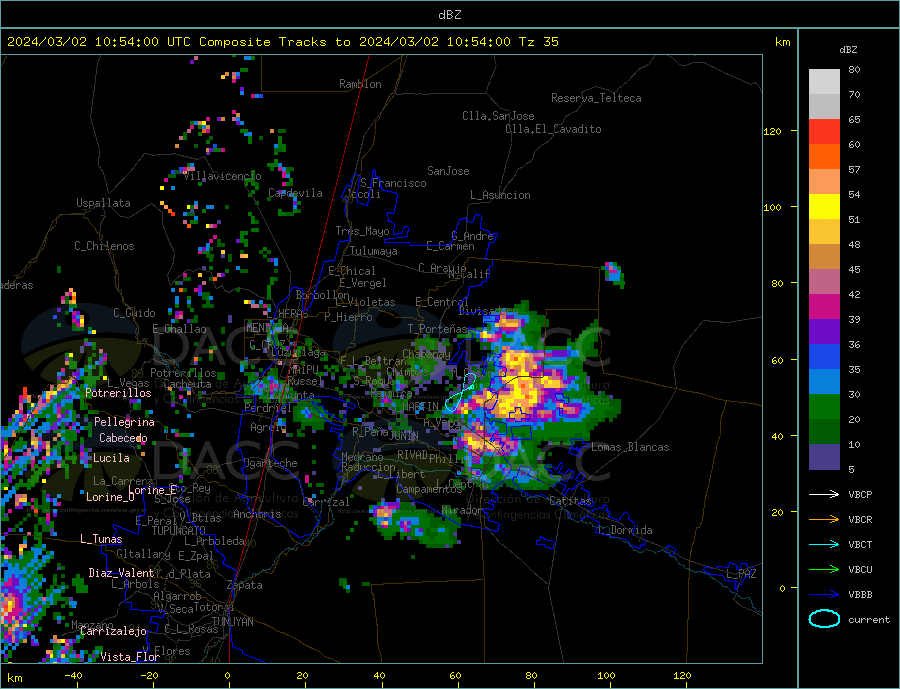
Task: Click the Vista_Flor map label
Action: pos(130,657)
